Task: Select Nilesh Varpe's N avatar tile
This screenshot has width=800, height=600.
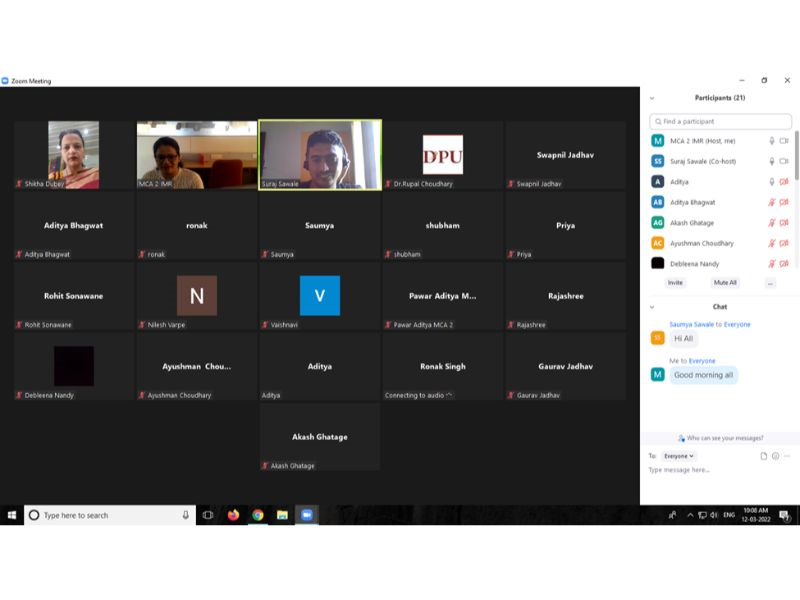Action: point(197,296)
